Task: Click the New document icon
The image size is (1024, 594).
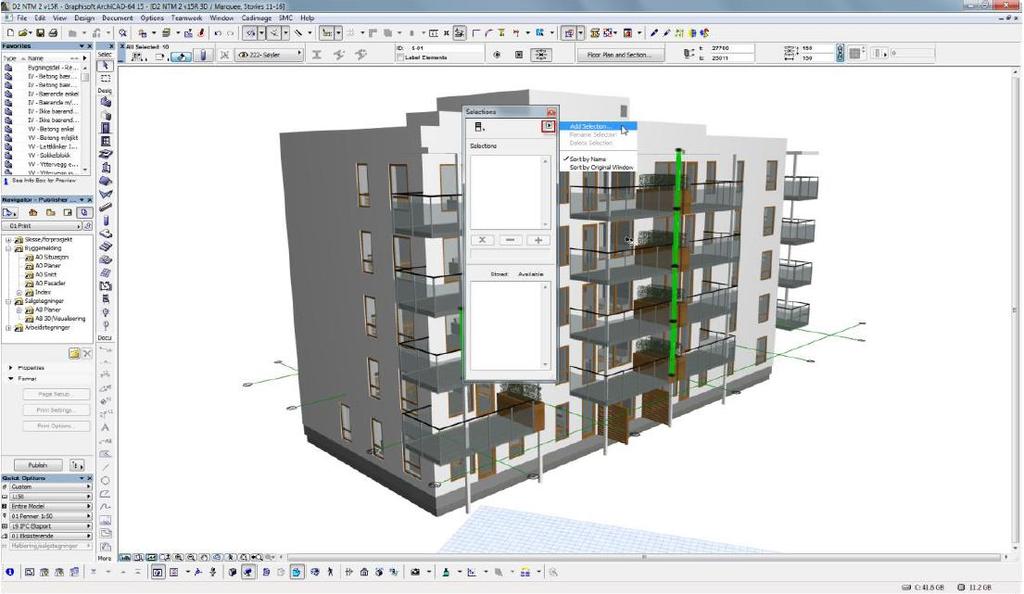Action: point(10,33)
